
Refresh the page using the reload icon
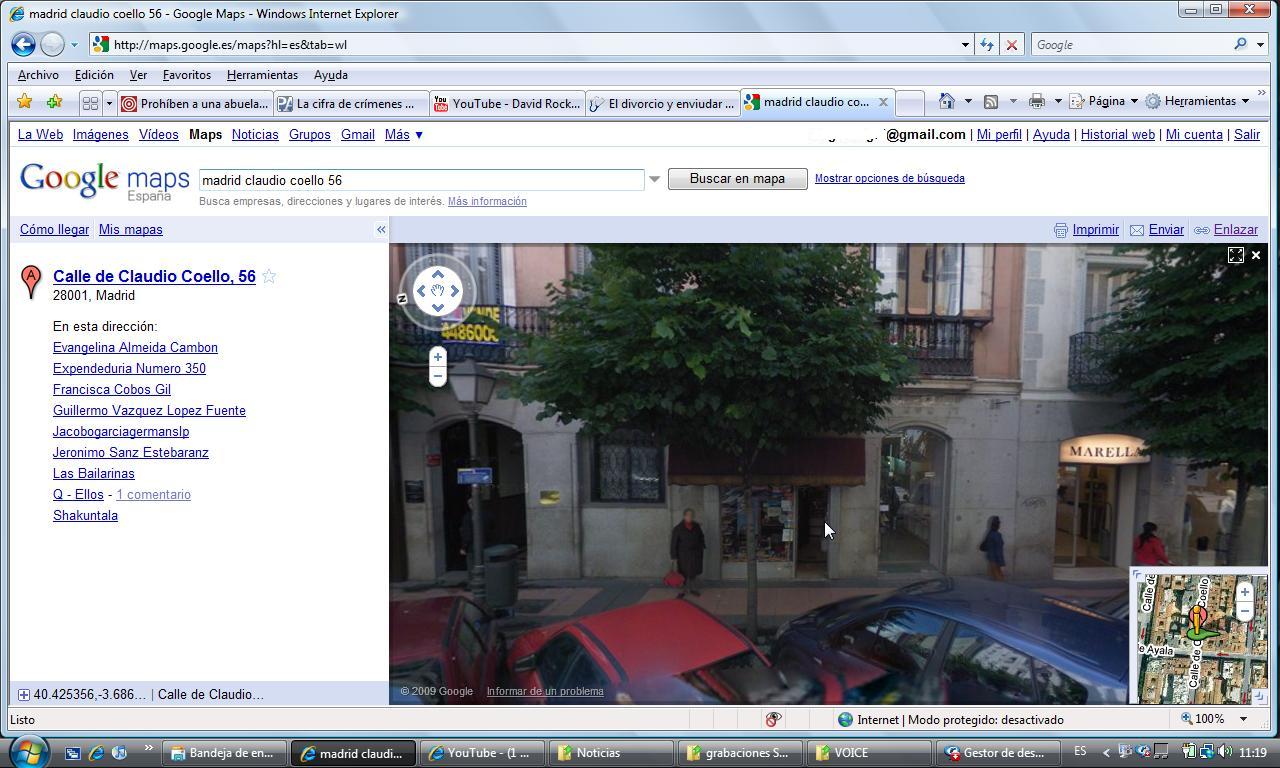pos(987,44)
